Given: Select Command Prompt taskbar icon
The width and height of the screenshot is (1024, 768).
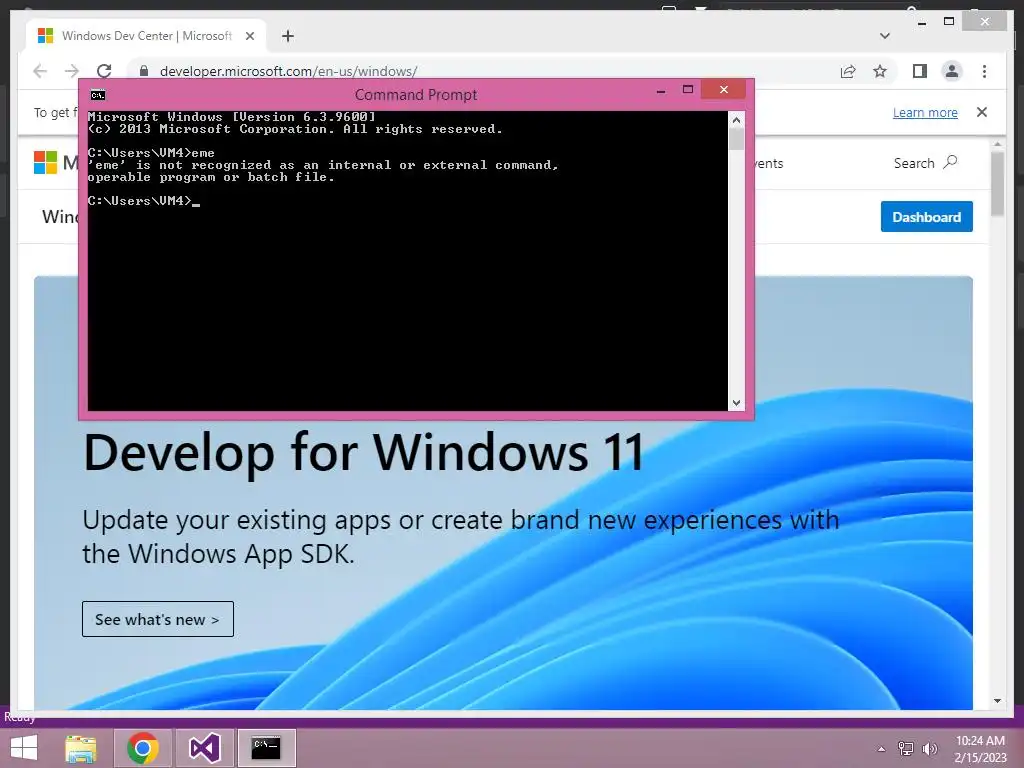Looking at the screenshot, I should click(266, 748).
